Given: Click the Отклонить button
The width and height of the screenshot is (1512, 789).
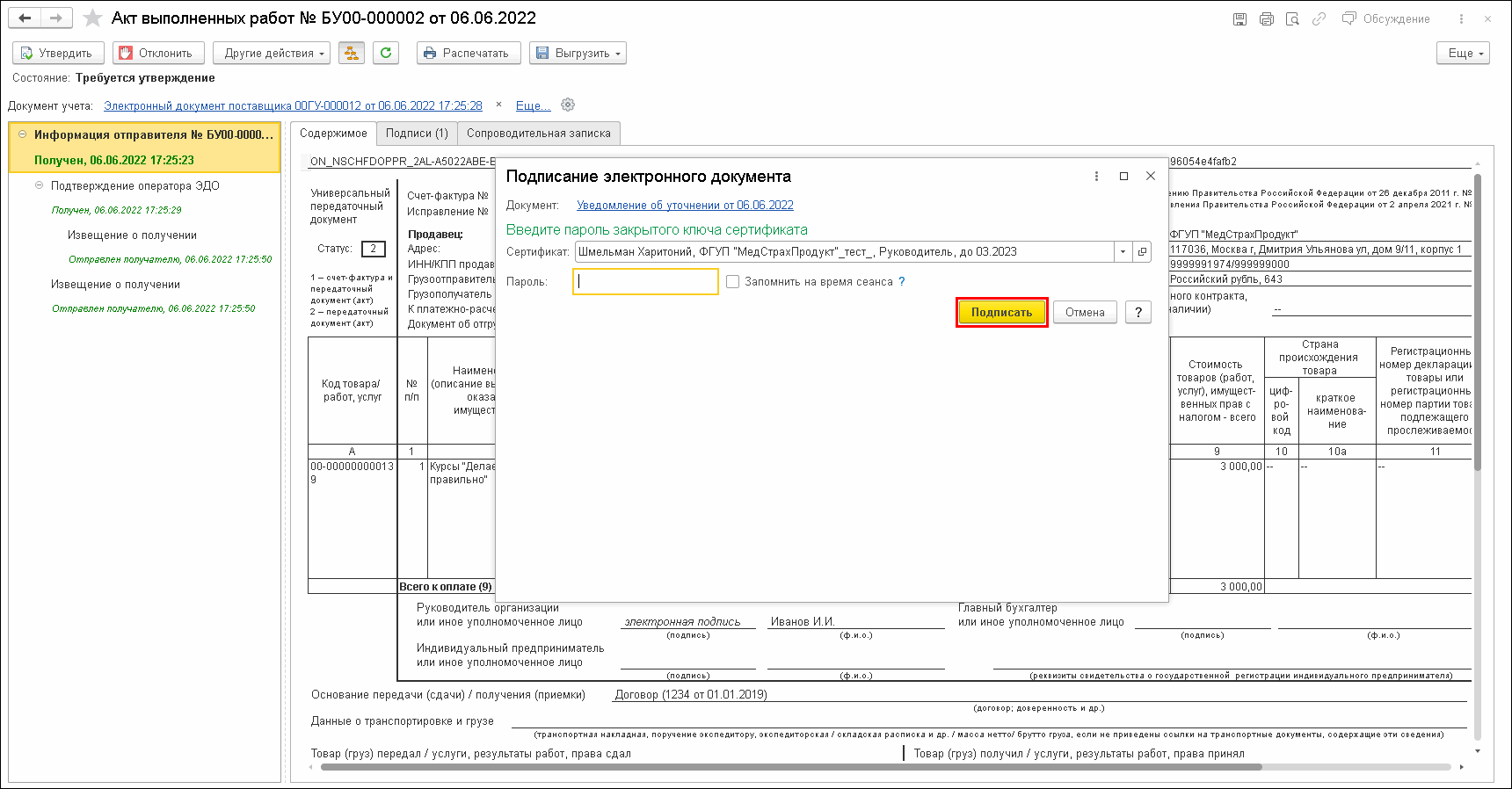Looking at the screenshot, I should tap(158, 53).
